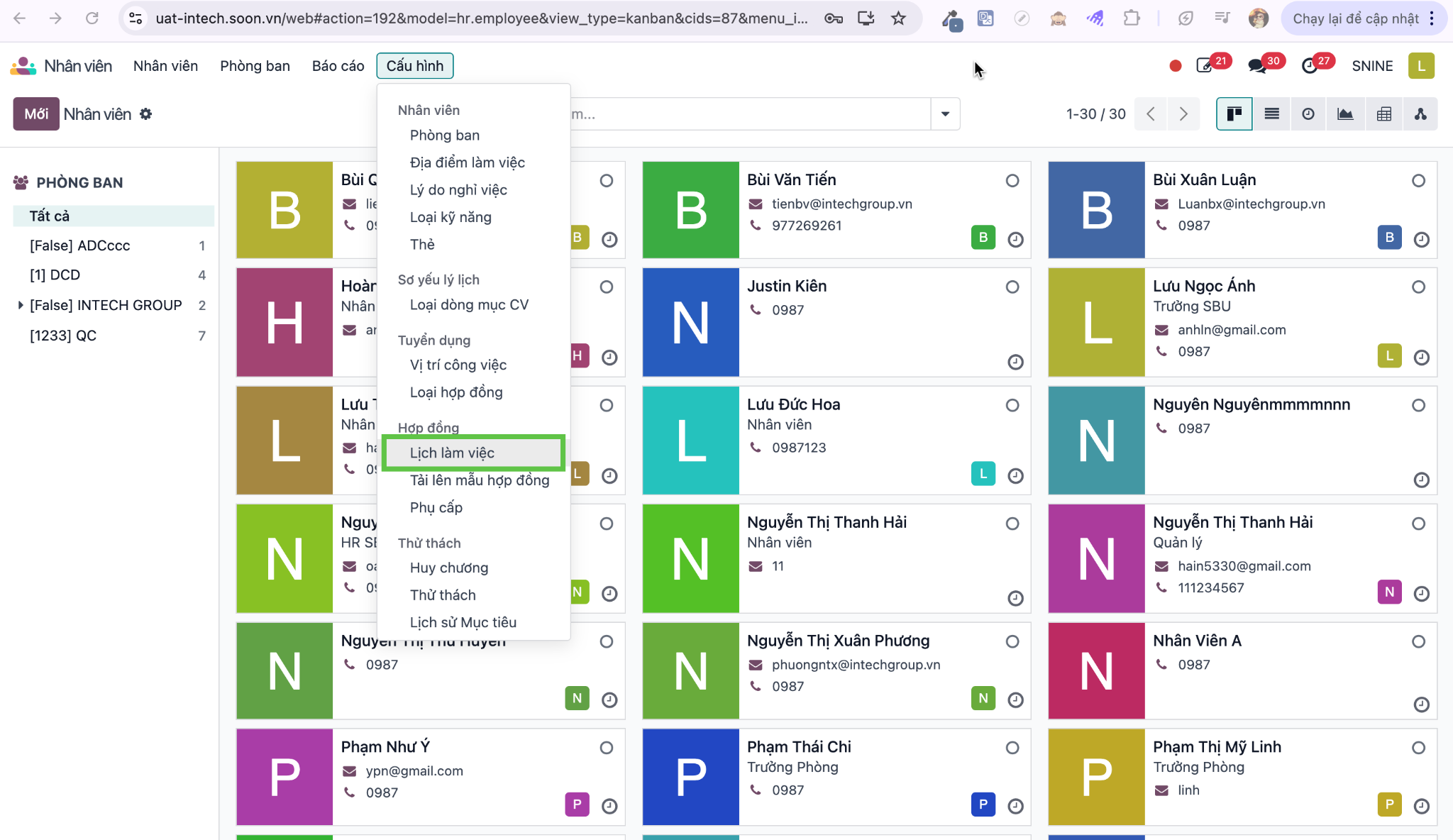Screen dimensions: 1453x840
Task: Filter by [False] ADCccc department
Action: point(114,245)
